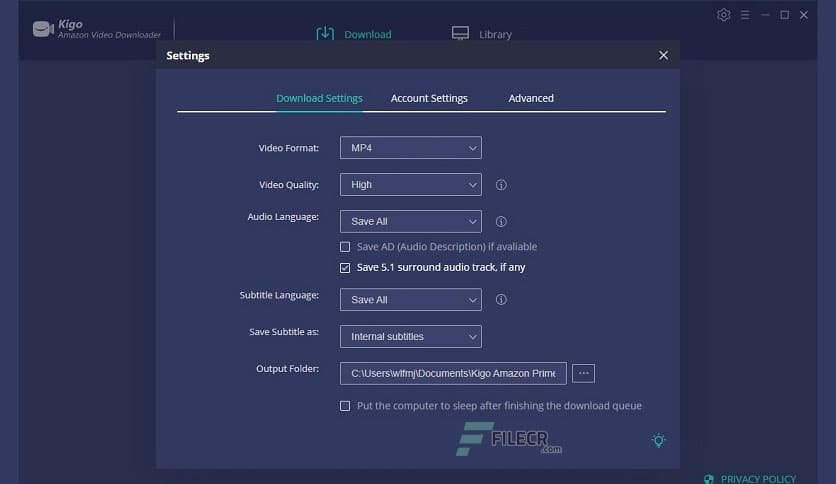The image size is (836, 484).
Task: Open the gear settings icon in title bar
Action: pyautogui.click(x=724, y=15)
